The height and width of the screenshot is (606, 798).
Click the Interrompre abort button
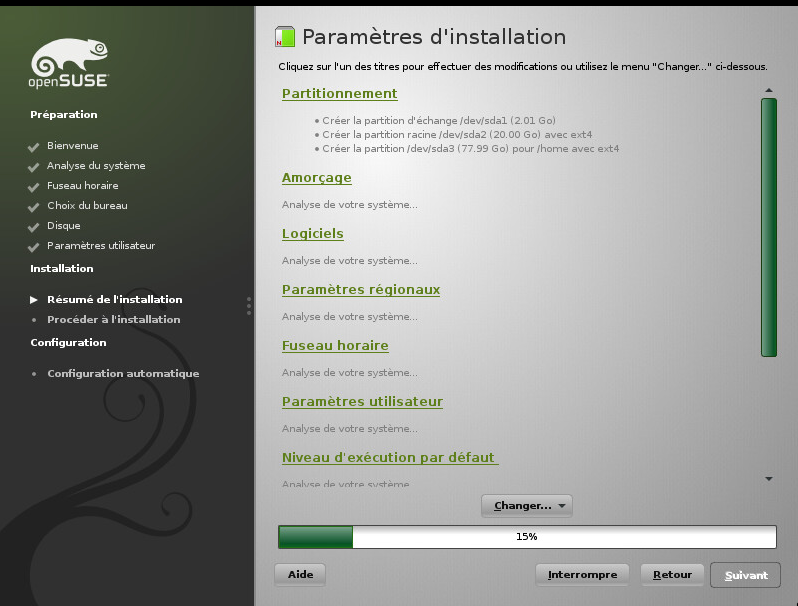(x=582, y=575)
